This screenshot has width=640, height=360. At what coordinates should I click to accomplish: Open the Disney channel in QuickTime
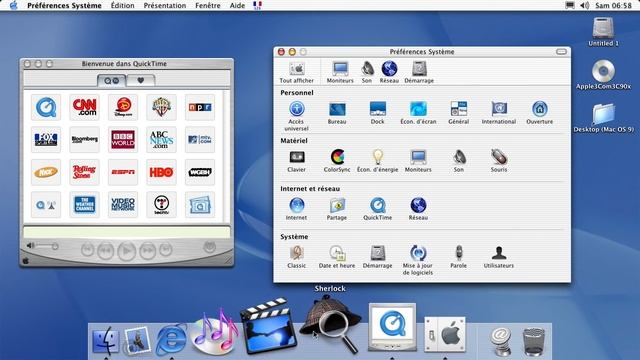tap(123, 107)
